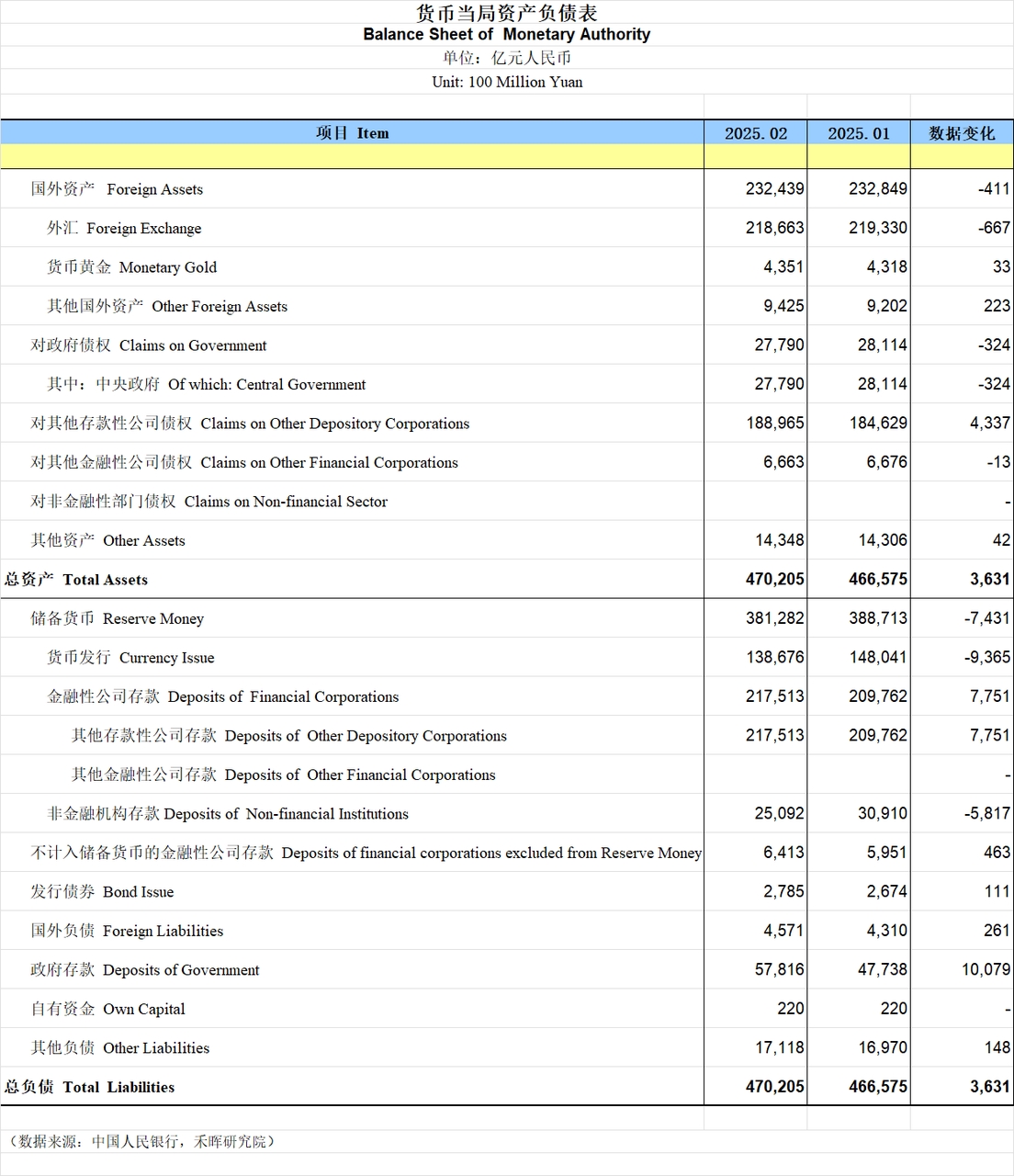Click the '数据变化' column header

tap(962, 133)
